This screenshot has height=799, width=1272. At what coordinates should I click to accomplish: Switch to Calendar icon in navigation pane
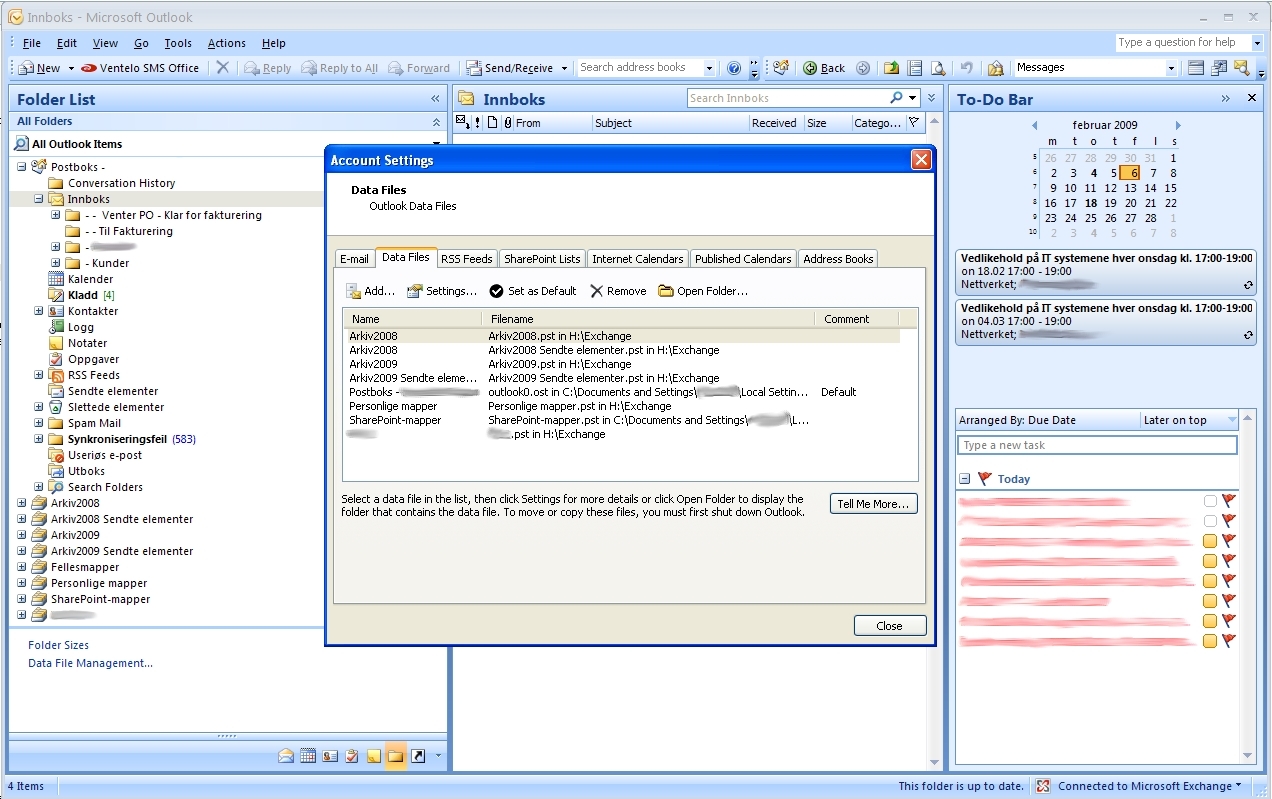[x=308, y=756]
